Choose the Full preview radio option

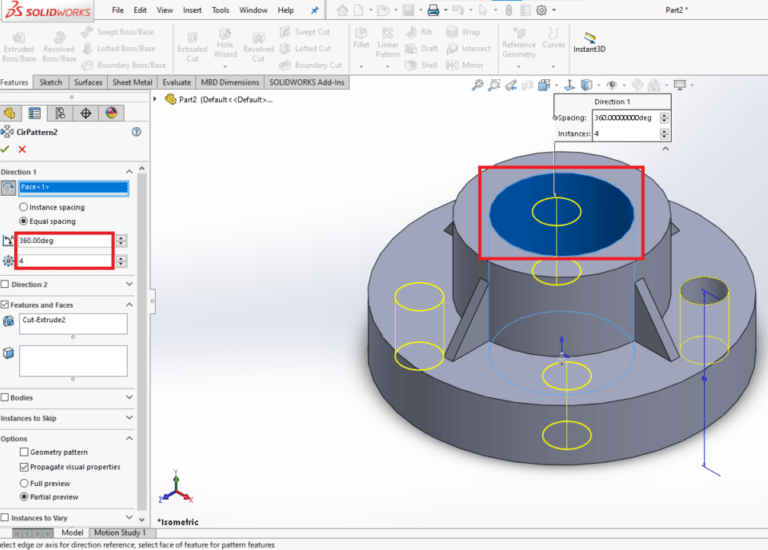click(24, 482)
